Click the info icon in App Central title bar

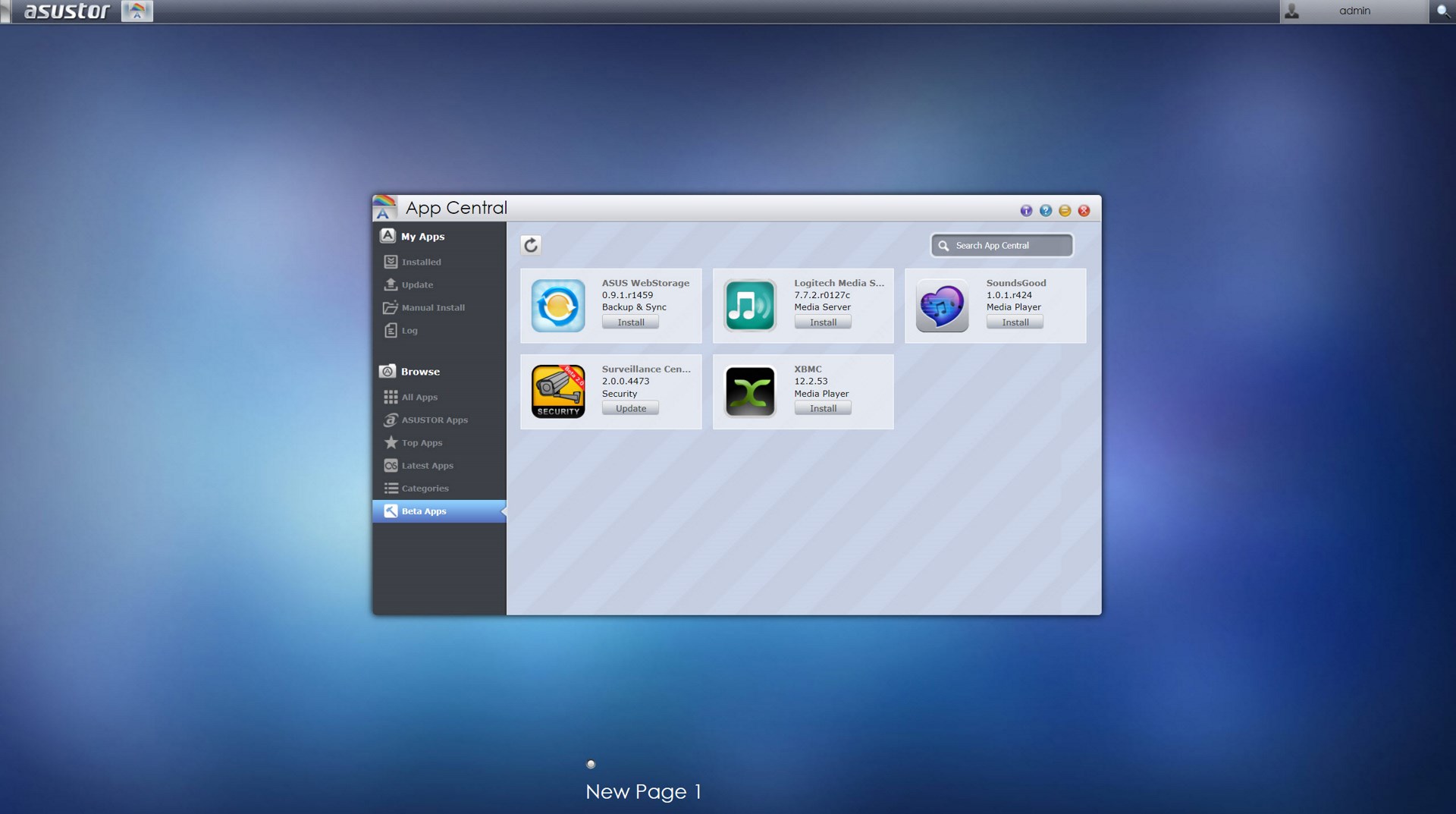1026,211
